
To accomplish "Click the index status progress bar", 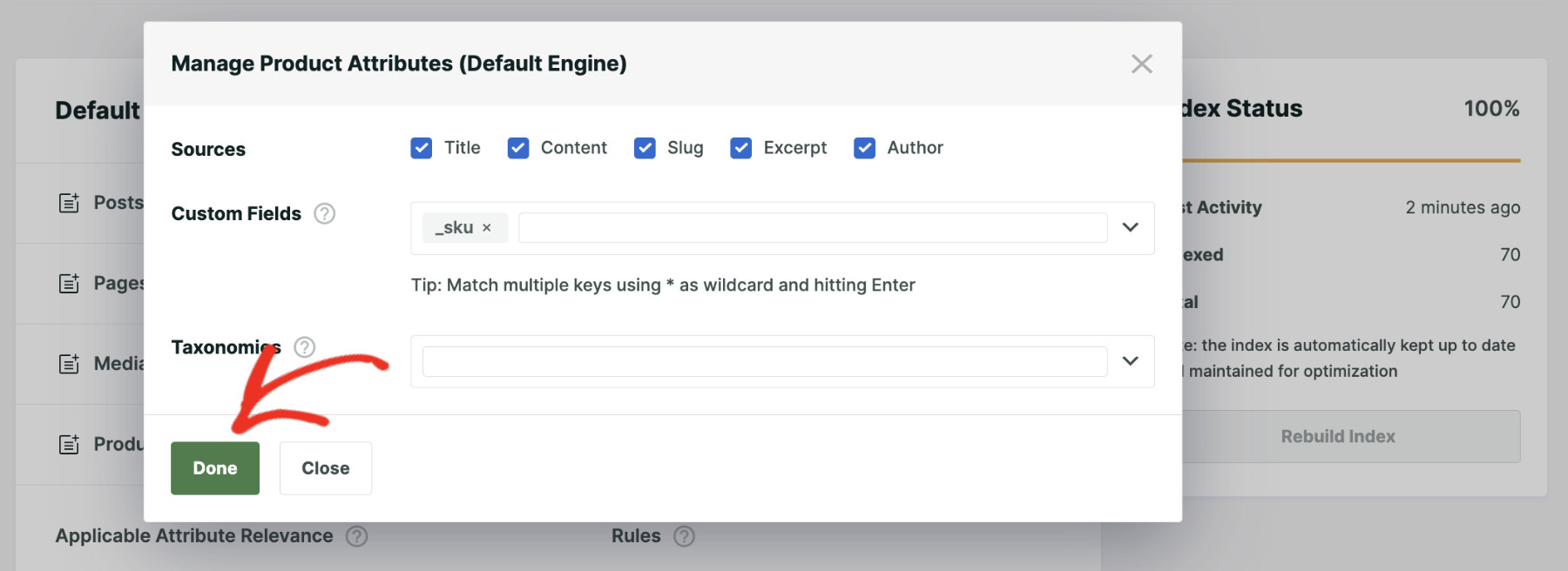I will [1351, 160].
